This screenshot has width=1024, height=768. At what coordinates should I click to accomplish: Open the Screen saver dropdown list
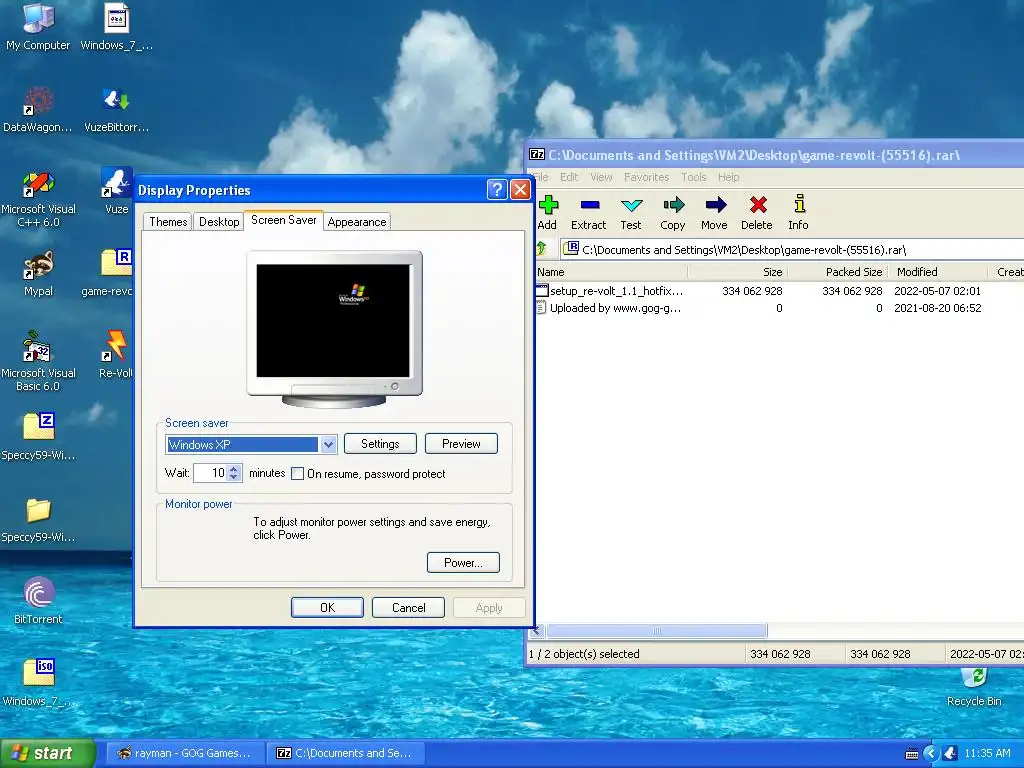(328, 445)
